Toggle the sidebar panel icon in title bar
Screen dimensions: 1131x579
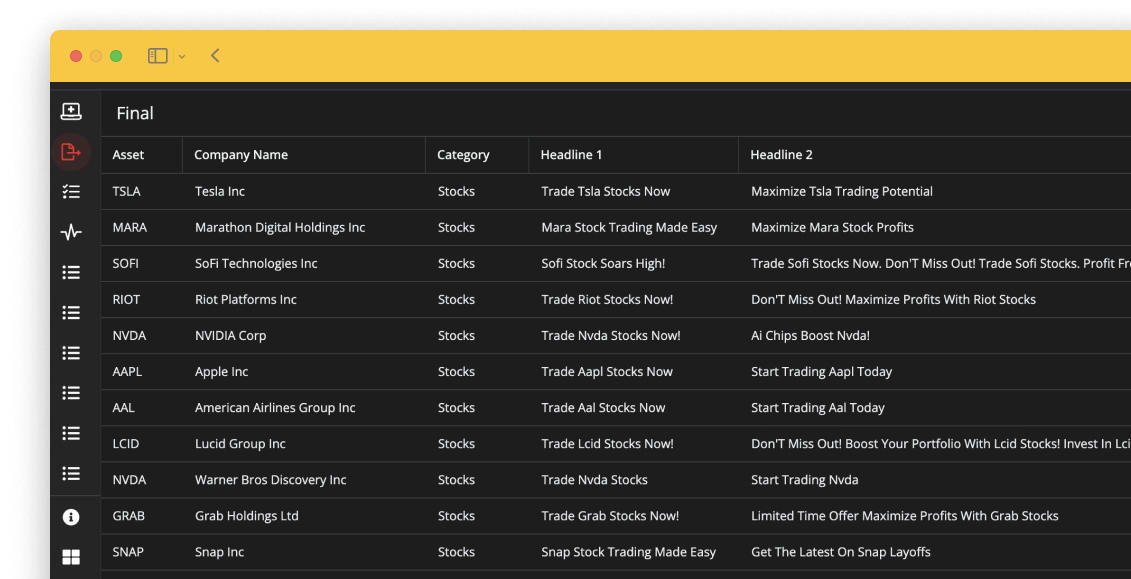(158, 56)
